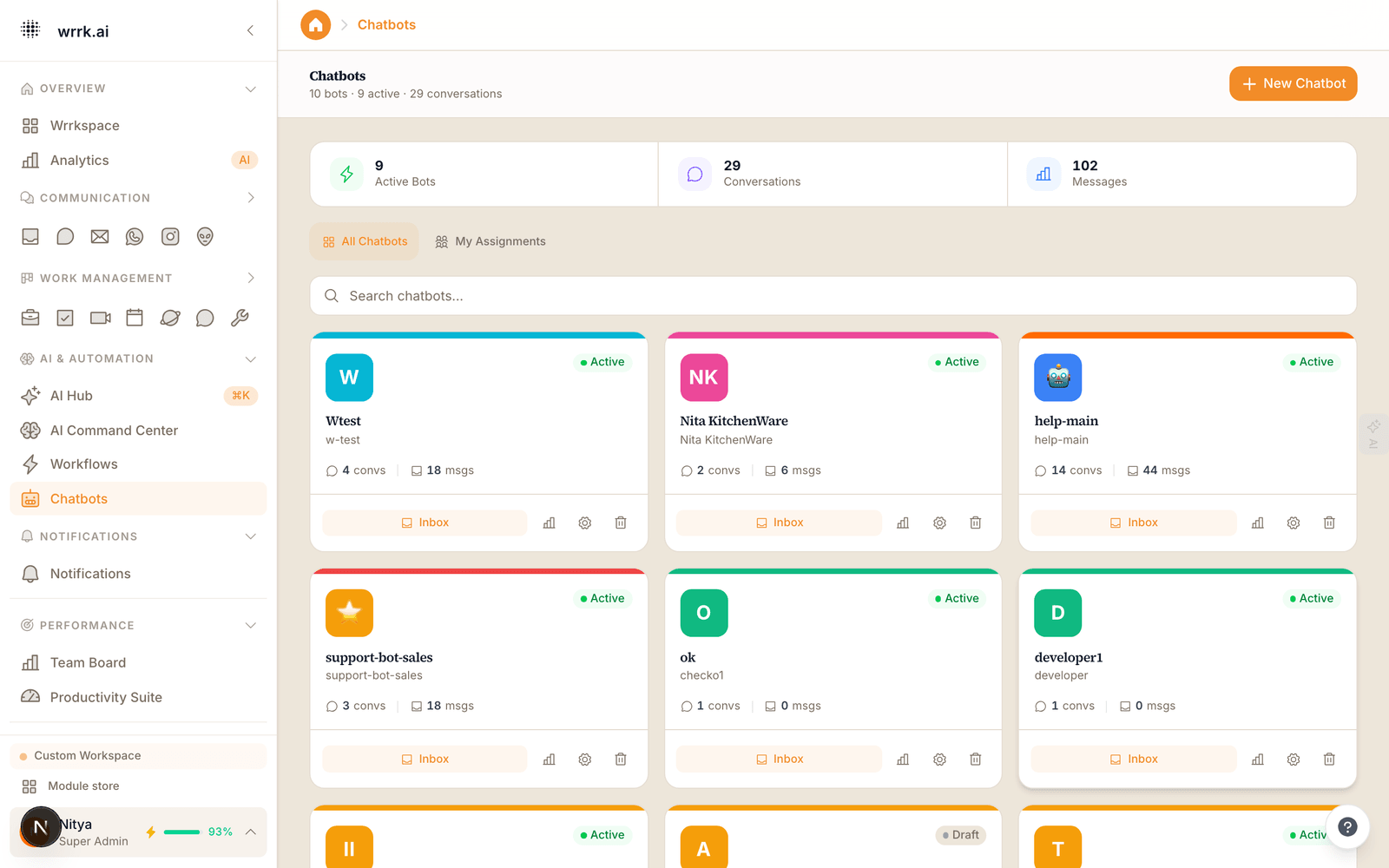The width and height of the screenshot is (1389, 868).
Task: Open Team Board in the sidebar
Action: [139, 662]
